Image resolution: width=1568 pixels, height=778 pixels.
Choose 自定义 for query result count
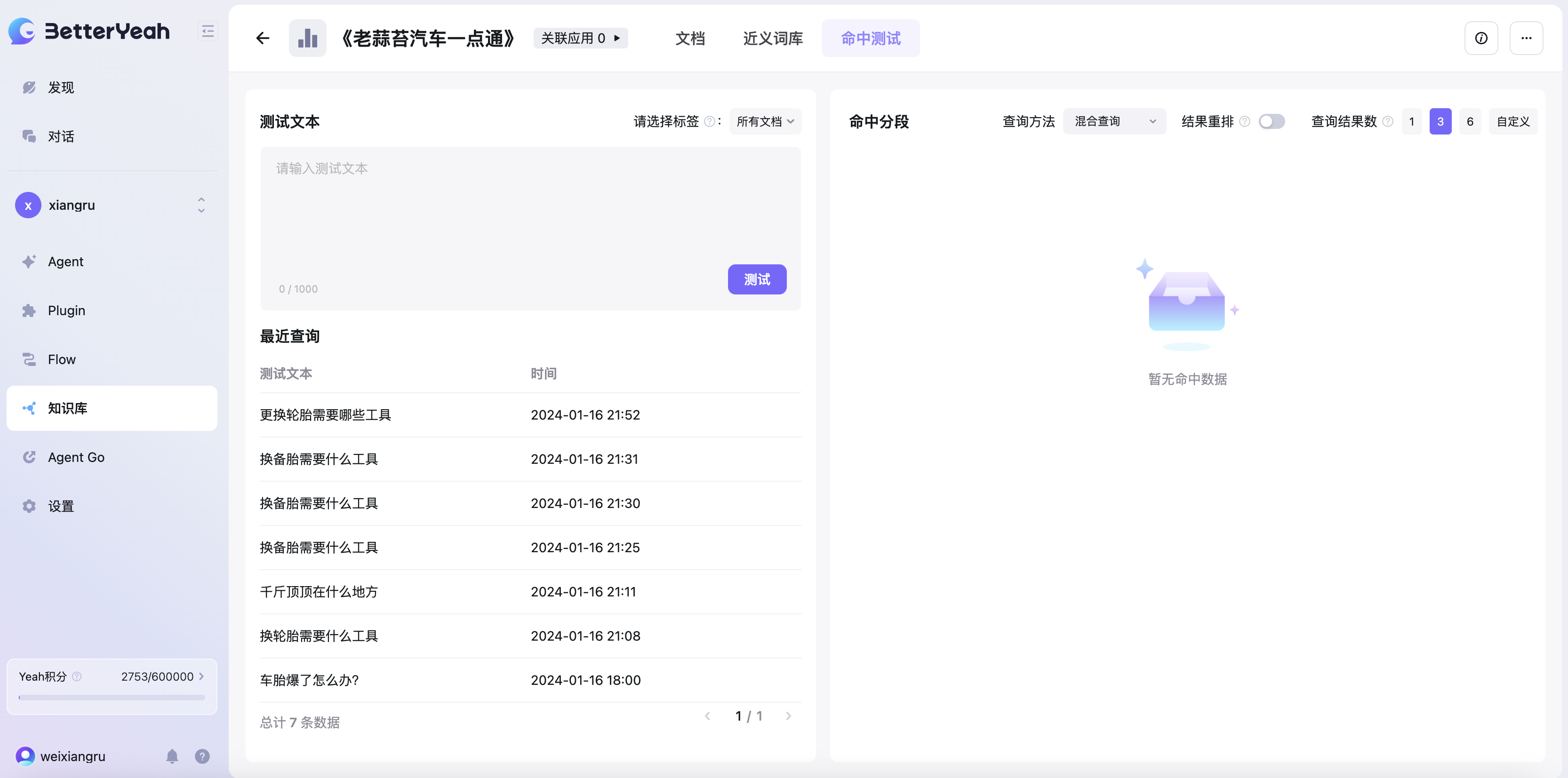pos(1513,122)
